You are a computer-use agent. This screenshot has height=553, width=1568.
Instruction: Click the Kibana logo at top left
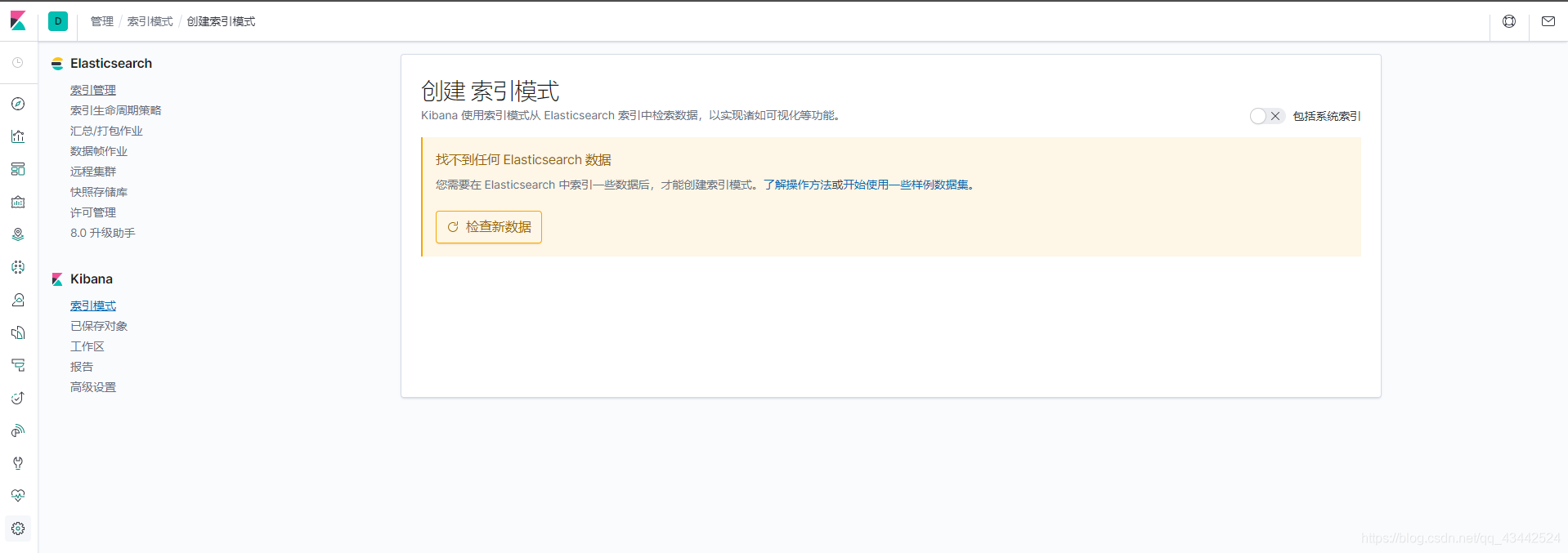click(x=18, y=21)
